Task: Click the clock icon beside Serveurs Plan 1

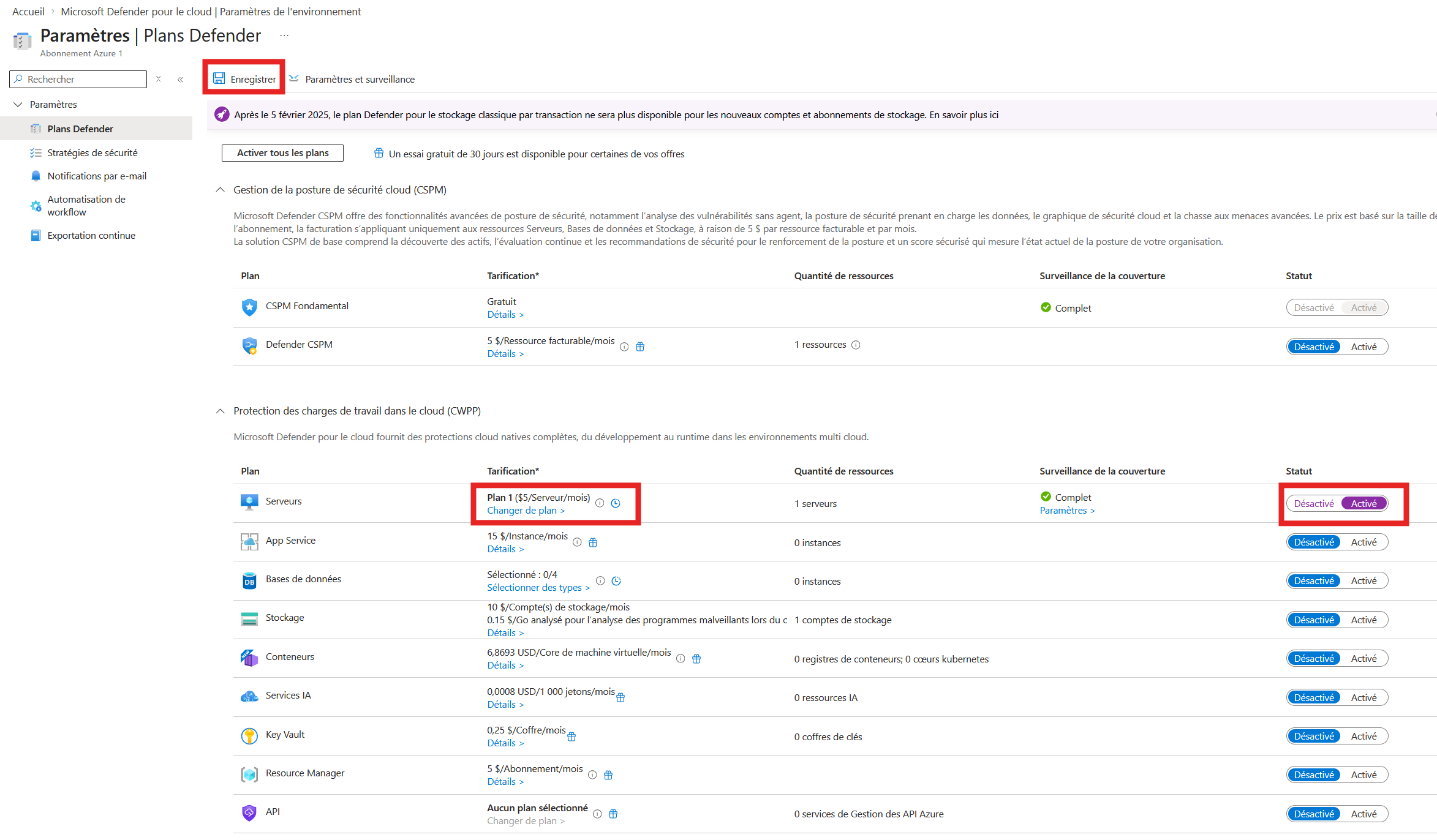Action: (616, 503)
